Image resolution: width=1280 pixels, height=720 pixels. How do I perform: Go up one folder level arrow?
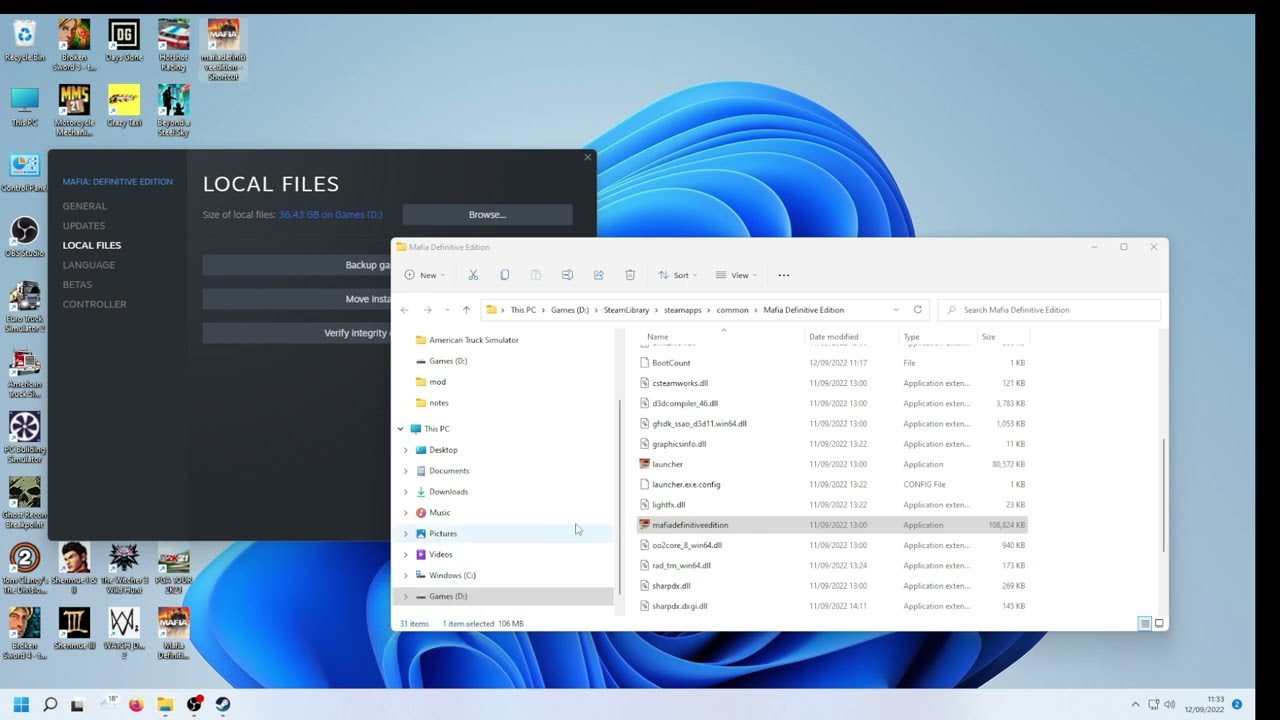point(466,310)
